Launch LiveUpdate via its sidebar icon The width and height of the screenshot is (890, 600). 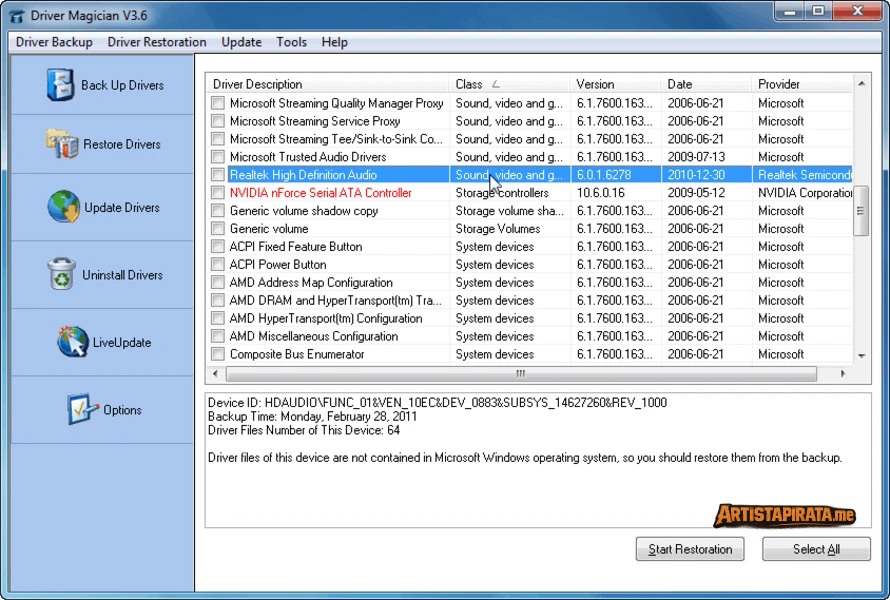(71, 342)
